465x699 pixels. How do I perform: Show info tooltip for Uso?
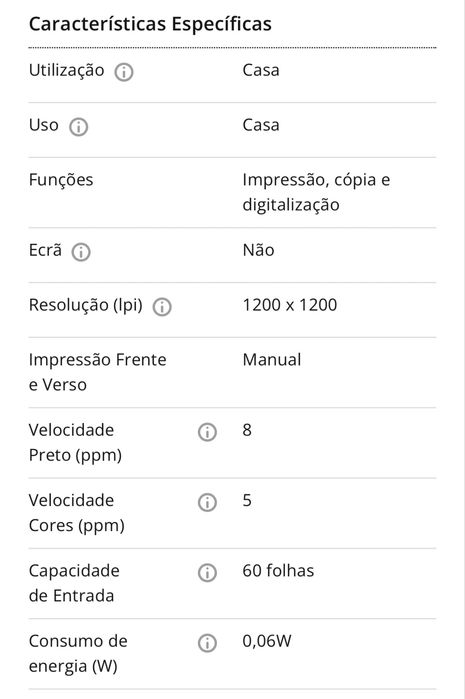tap(78, 127)
